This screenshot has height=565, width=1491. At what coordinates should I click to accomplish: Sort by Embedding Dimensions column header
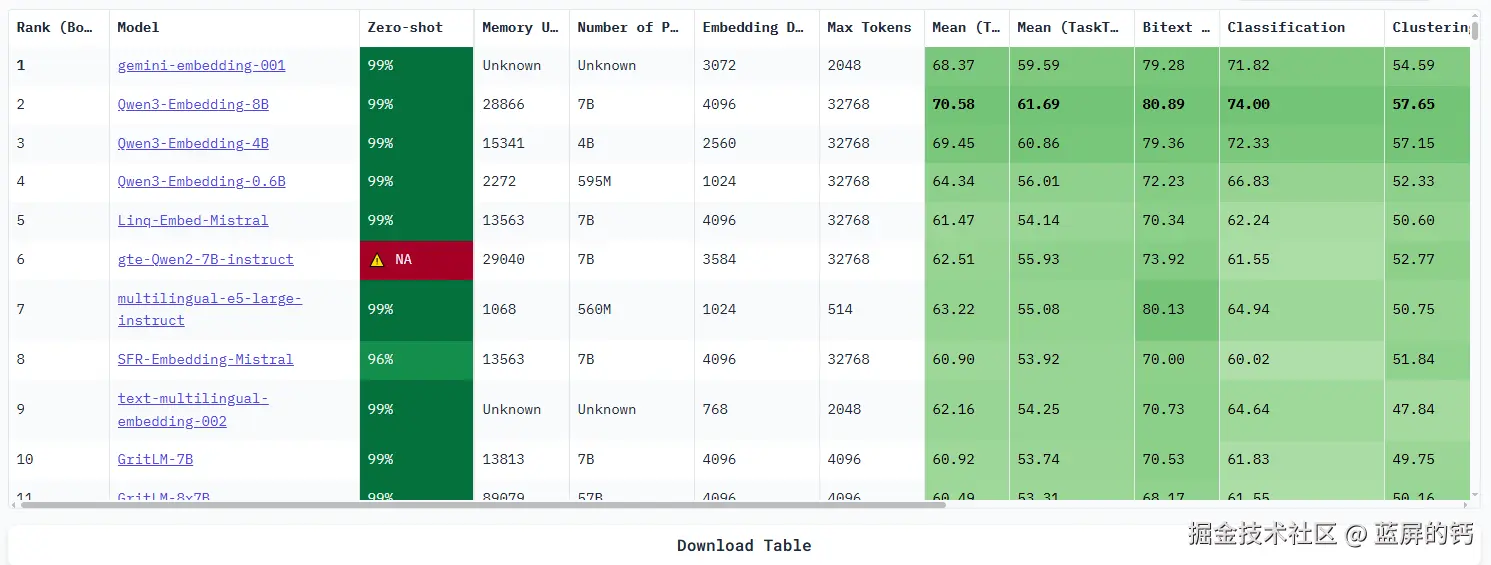tap(757, 27)
